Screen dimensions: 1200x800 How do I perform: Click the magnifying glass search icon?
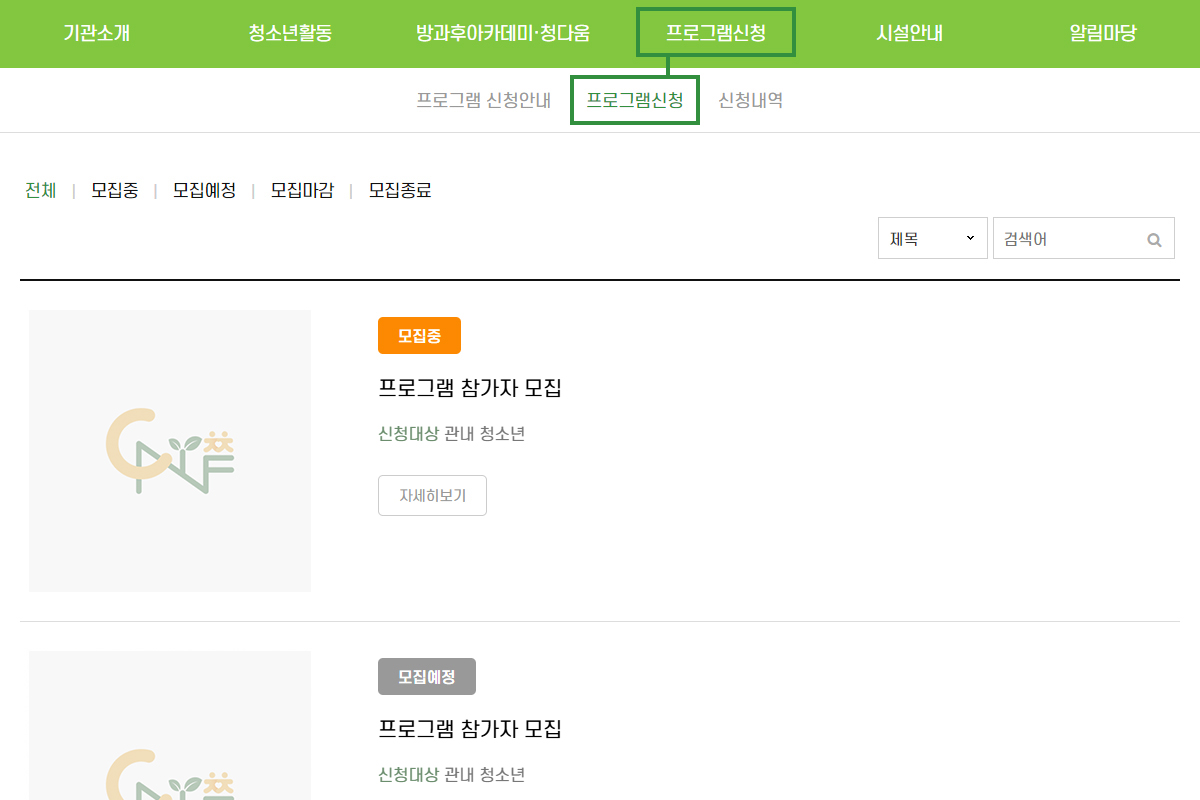[x=1154, y=239]
